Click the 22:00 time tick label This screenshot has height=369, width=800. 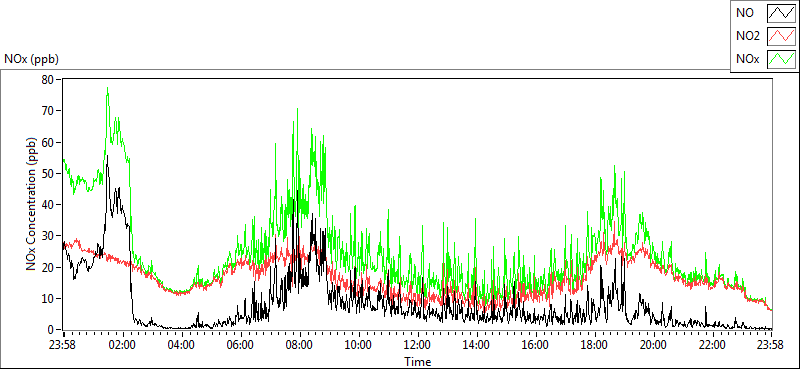click(x=712, y=345)
